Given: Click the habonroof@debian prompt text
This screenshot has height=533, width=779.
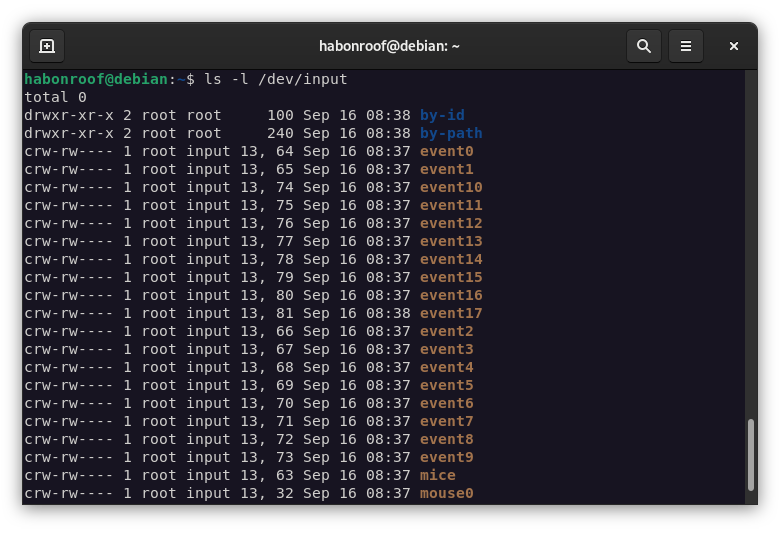Looking at the screenshot, I should pyautogui.click(x=96, y=79).
